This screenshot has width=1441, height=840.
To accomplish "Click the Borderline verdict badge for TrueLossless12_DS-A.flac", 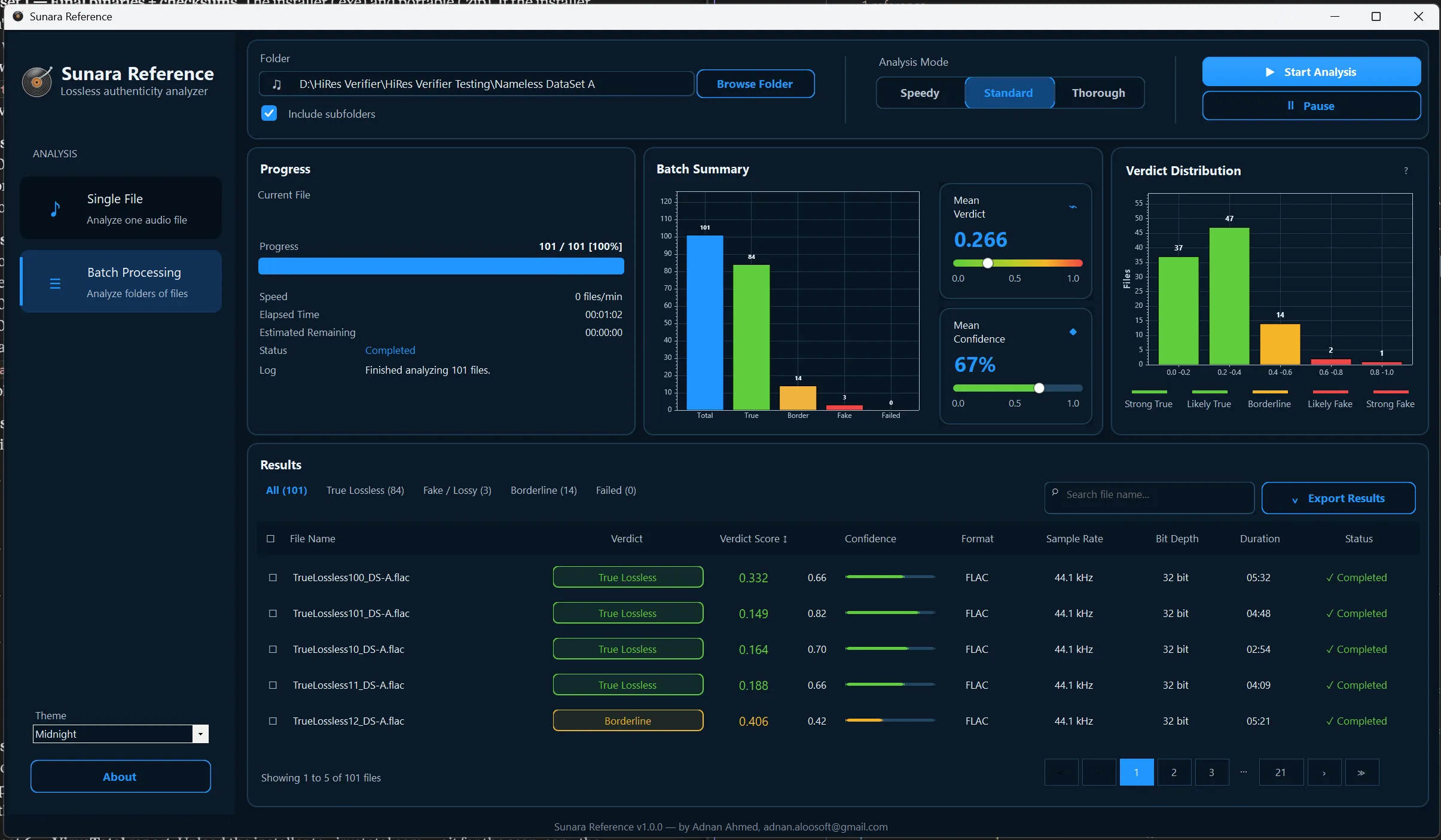I will [628, 721].
